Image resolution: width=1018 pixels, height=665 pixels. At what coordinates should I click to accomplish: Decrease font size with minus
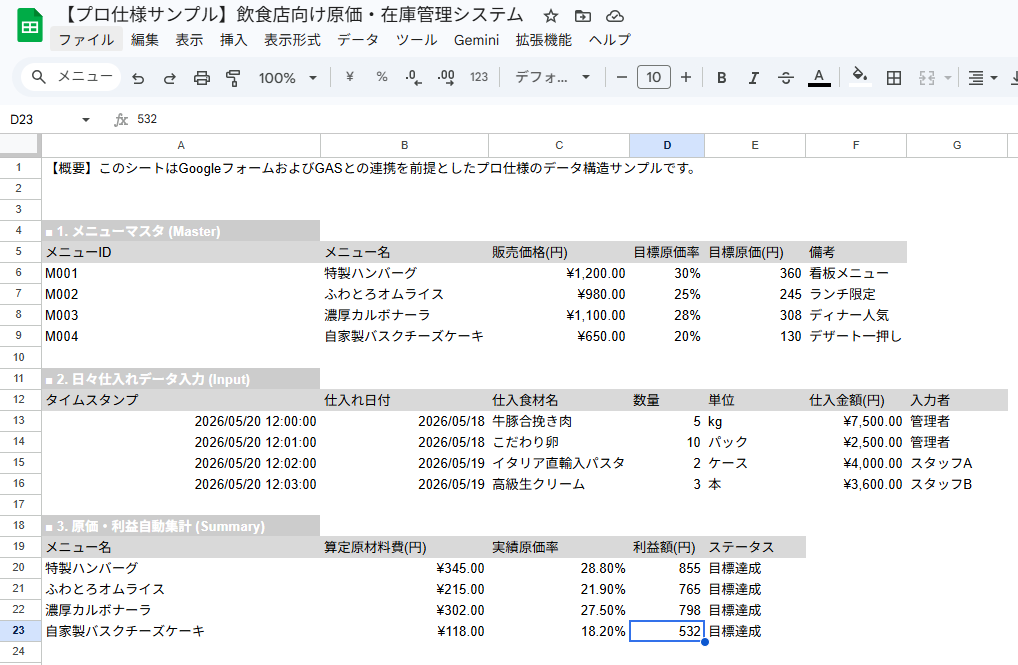[x=621, y=77]
